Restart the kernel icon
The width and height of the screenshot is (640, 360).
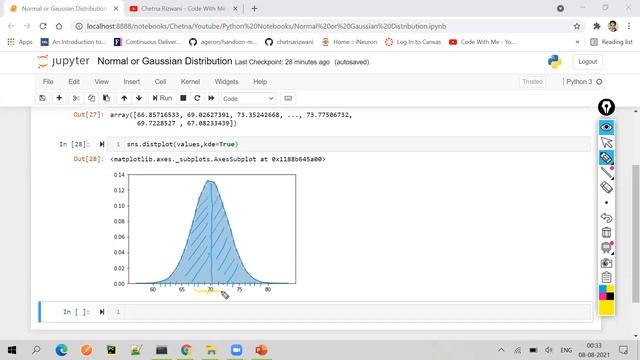click(197, 98)
